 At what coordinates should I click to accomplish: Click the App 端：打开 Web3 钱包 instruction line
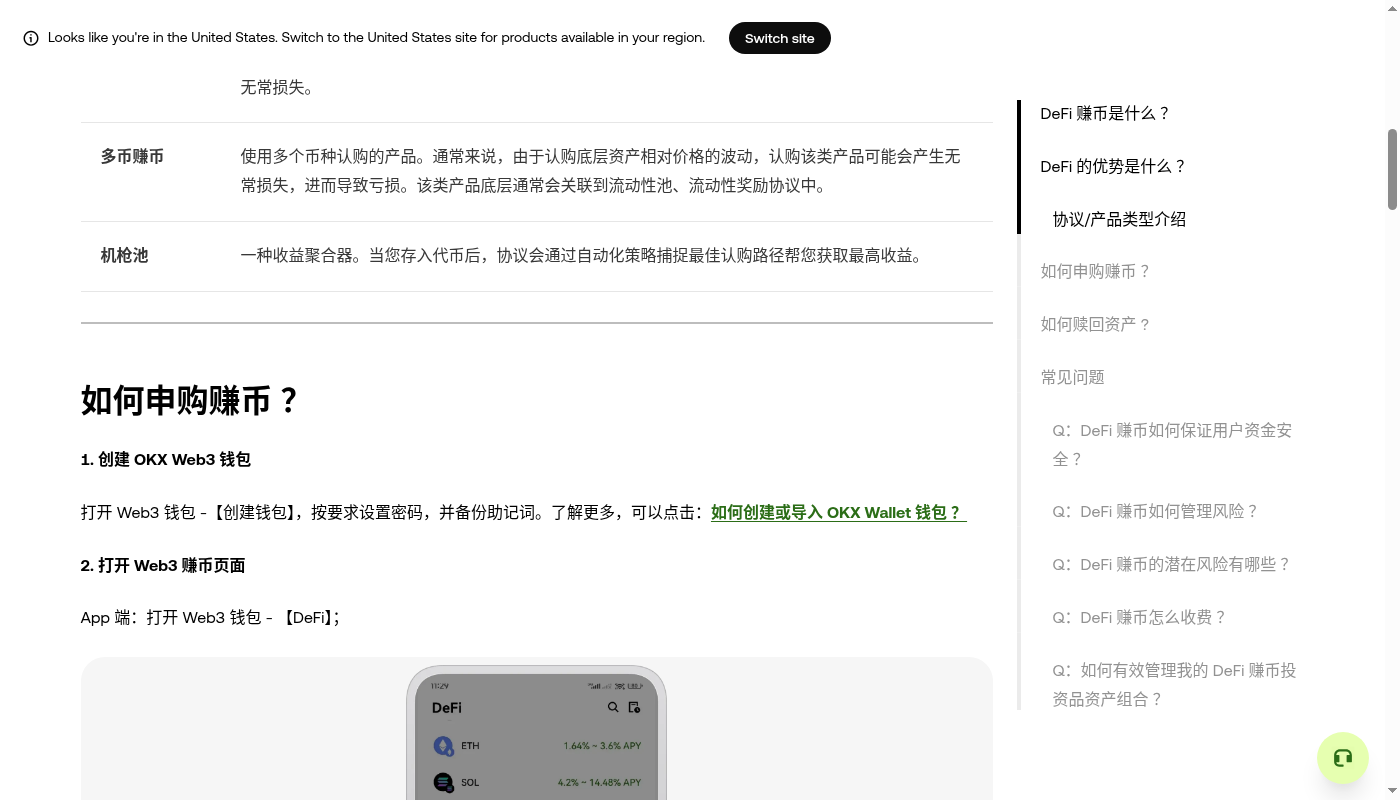(210, 618)
